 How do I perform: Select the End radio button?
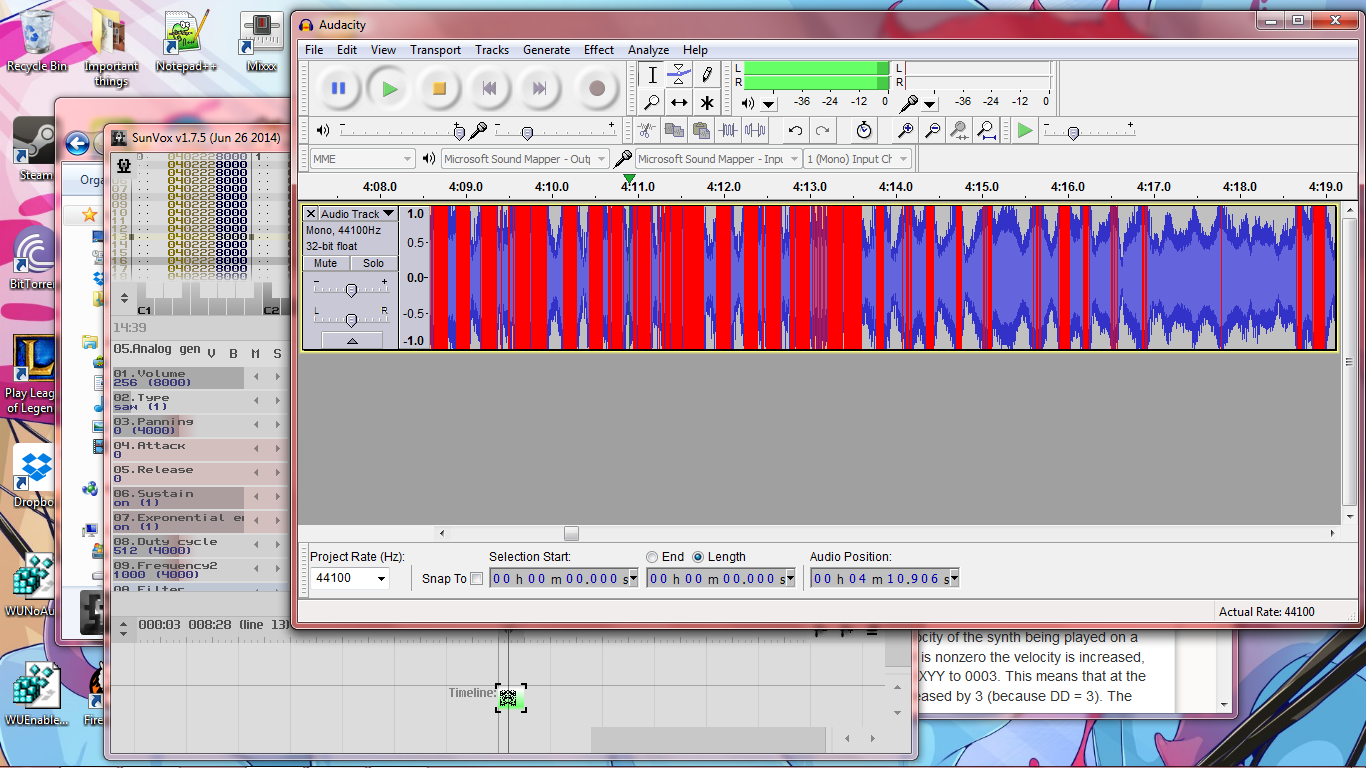(652, 557)
